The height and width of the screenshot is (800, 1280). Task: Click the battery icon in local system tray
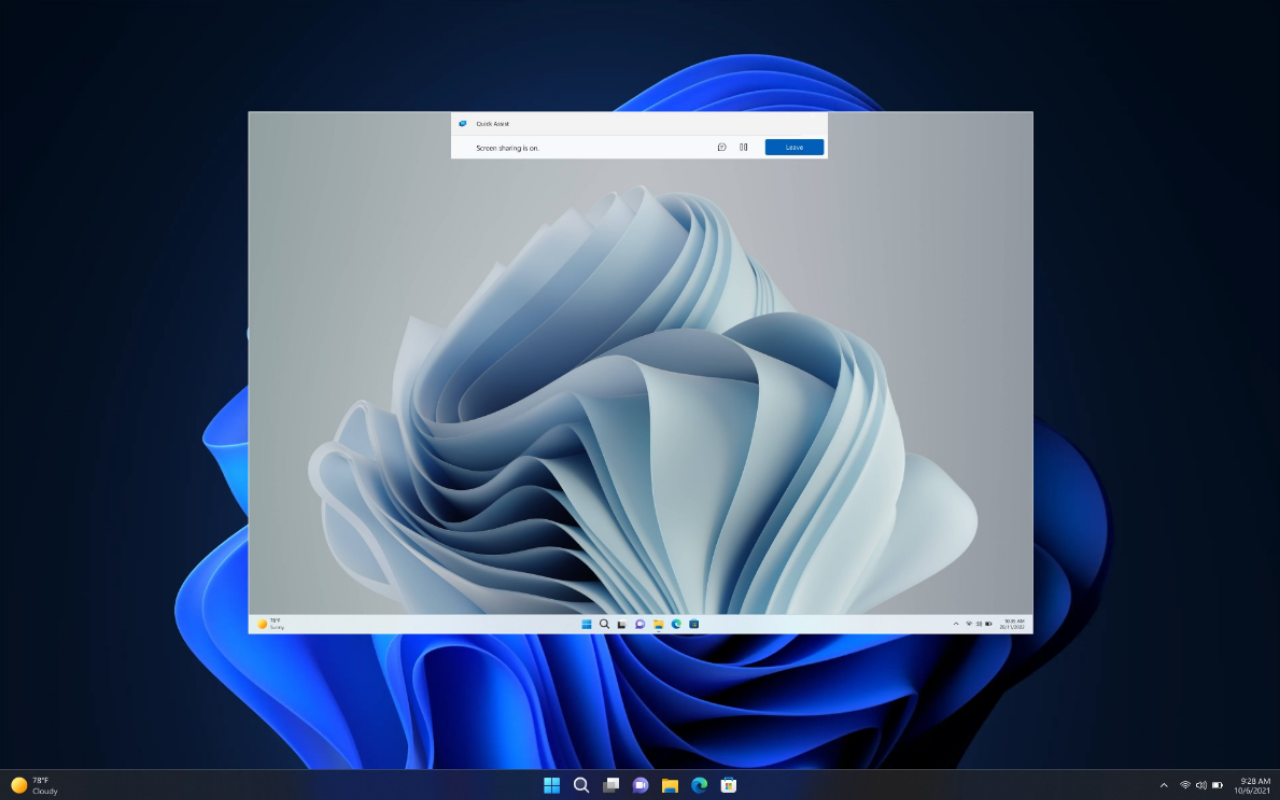point(1218,785)
